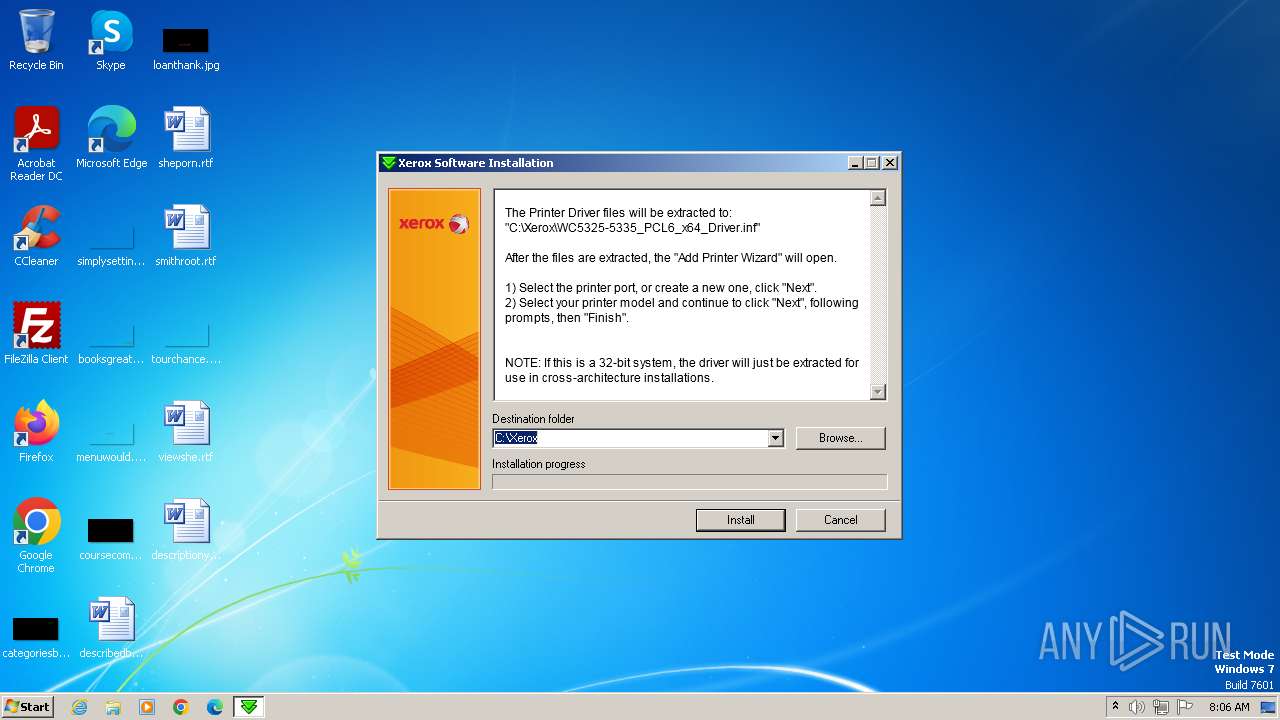
Task: Select the sheporn.rtf document icon
Action: [186, 138]
